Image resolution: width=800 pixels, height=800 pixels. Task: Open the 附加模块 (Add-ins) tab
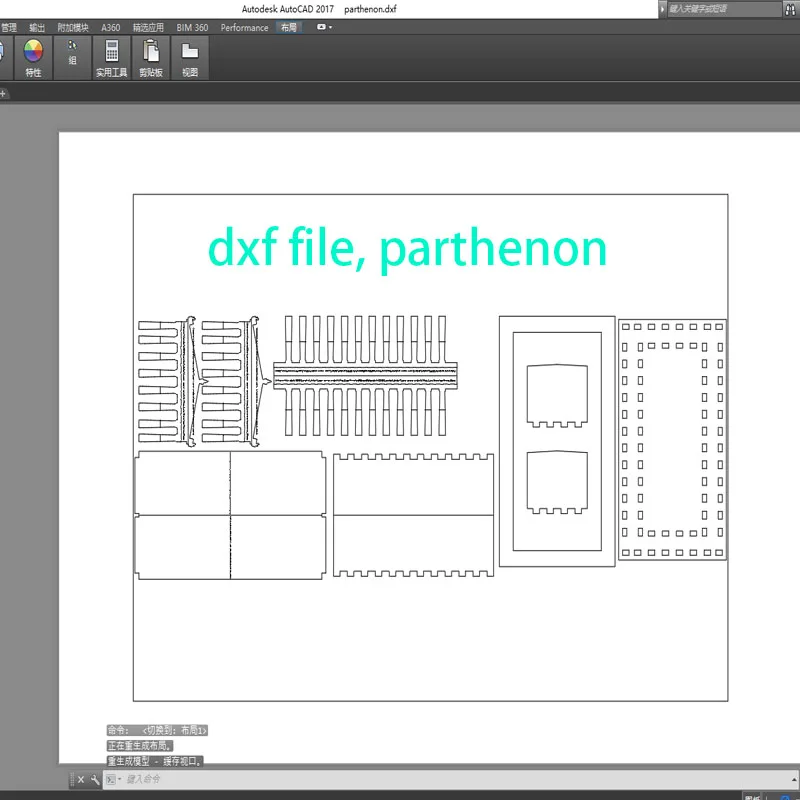pyautogui.click(x=72, y=27)
